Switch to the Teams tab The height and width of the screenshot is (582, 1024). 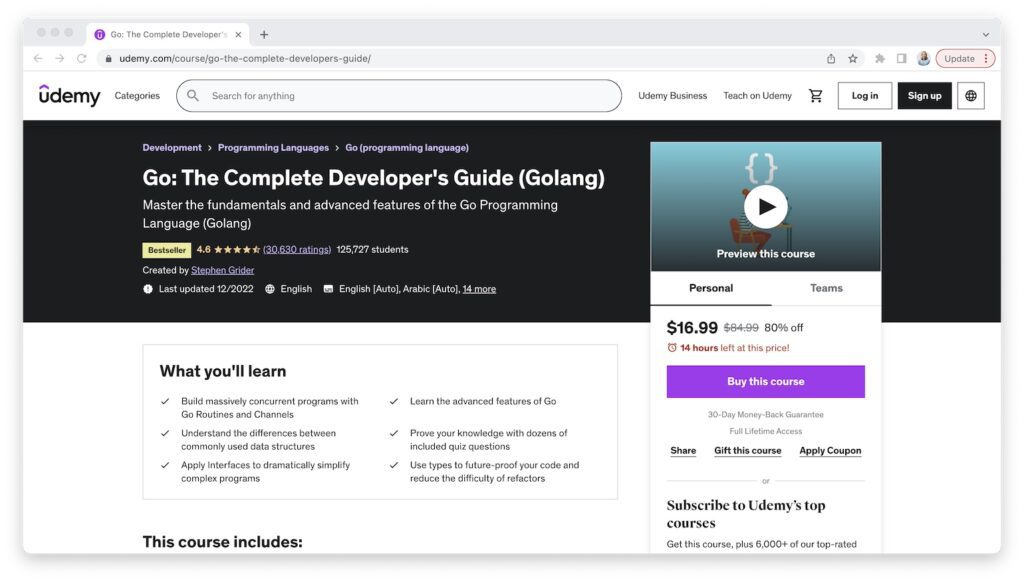coord(826,288)
